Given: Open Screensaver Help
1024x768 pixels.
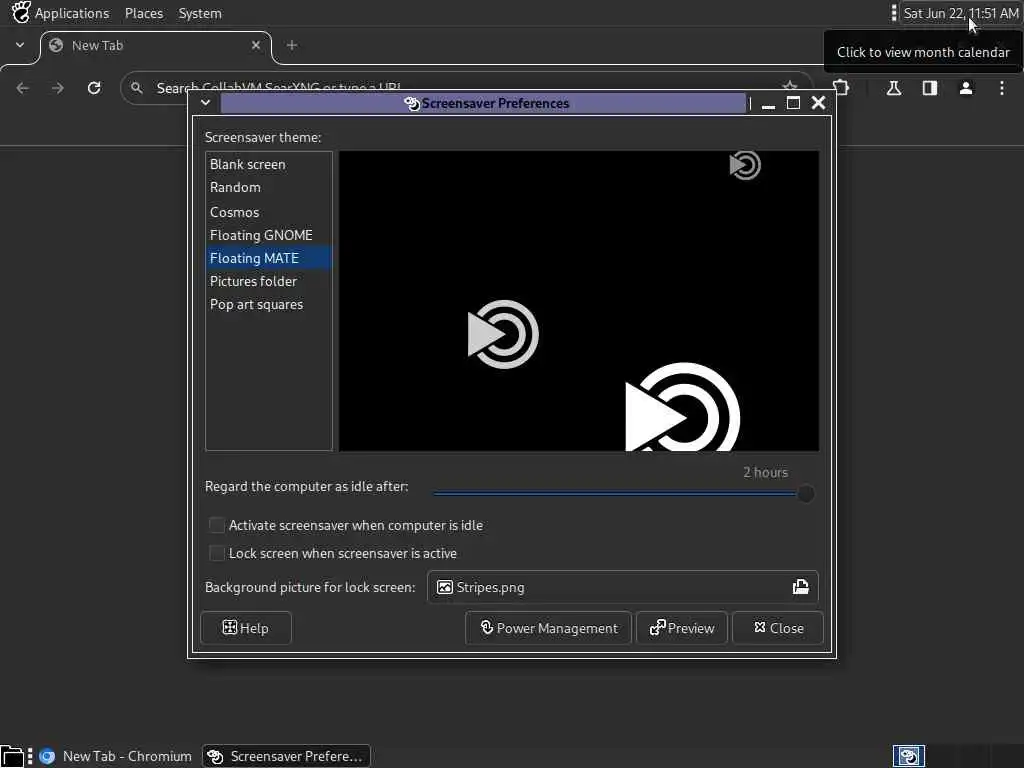Looking at the screenshot, I should tap(246, 628).
